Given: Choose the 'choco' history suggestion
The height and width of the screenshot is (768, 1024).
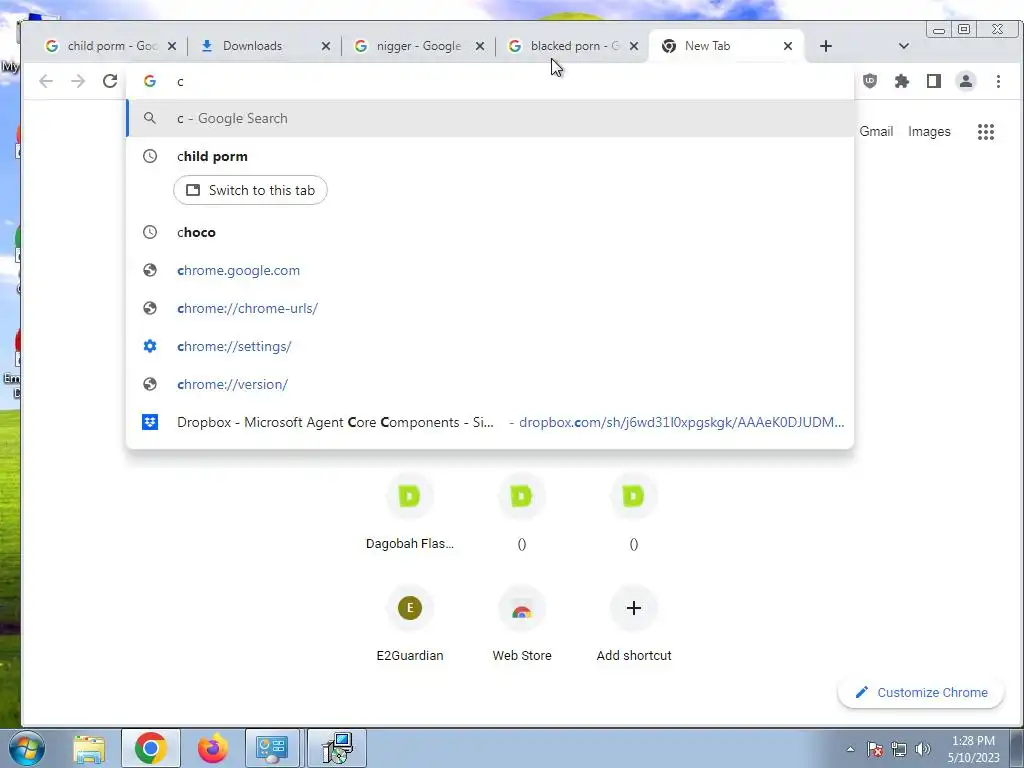Looking at the screenshot, I should pyautogui.click(x=490, y=232).
